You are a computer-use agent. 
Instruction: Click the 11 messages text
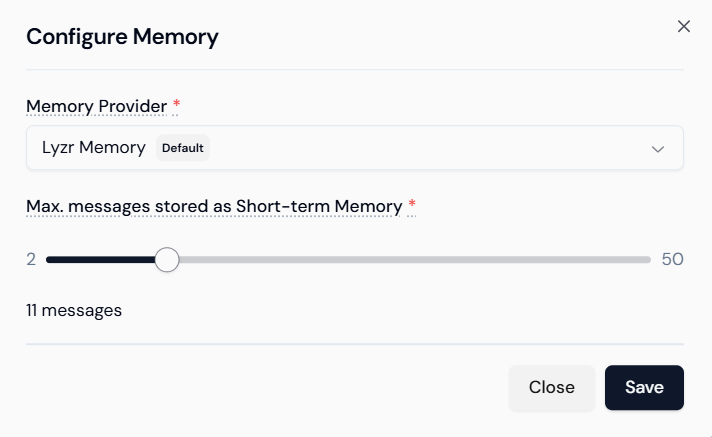[74, 310]
